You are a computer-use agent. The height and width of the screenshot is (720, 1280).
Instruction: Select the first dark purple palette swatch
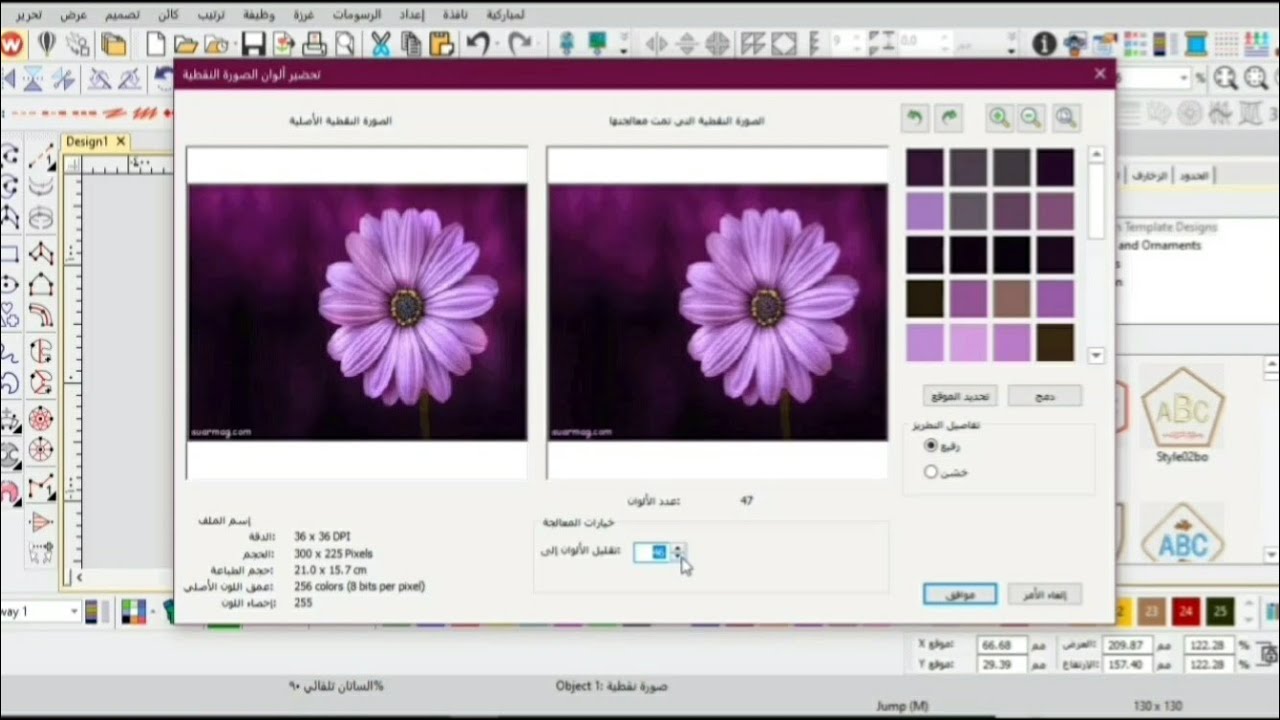click(925, 167)
